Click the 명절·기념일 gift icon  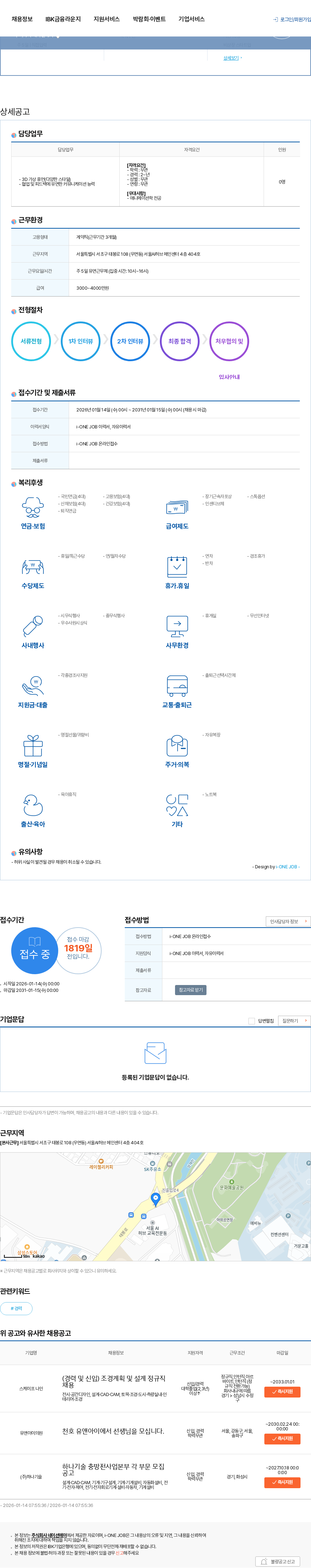pos(33,746)
